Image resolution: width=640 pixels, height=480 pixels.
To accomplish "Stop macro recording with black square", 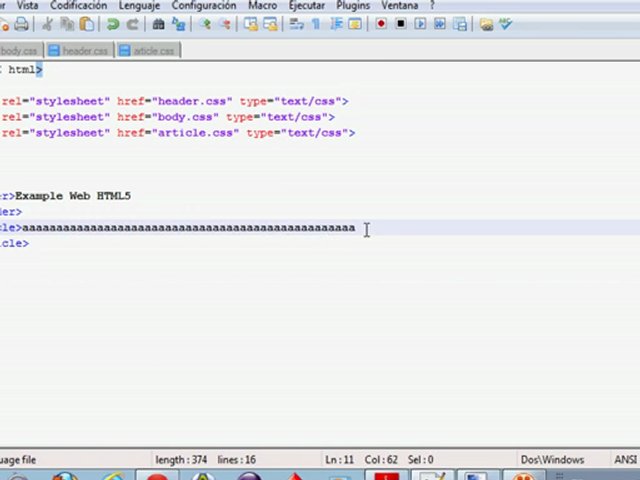I will [x=401, y=24].
